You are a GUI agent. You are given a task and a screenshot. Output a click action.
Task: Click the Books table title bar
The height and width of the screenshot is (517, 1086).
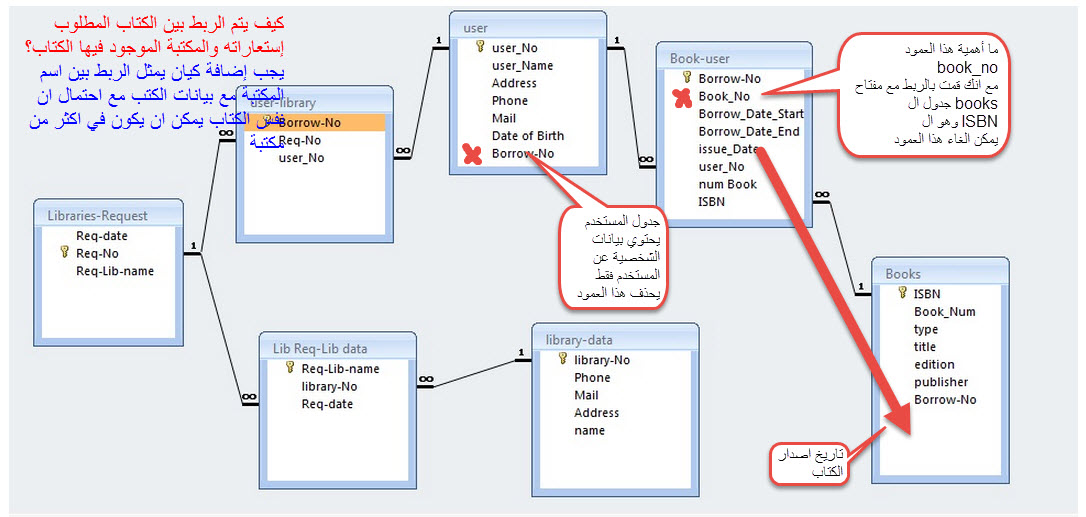[940, 273]
